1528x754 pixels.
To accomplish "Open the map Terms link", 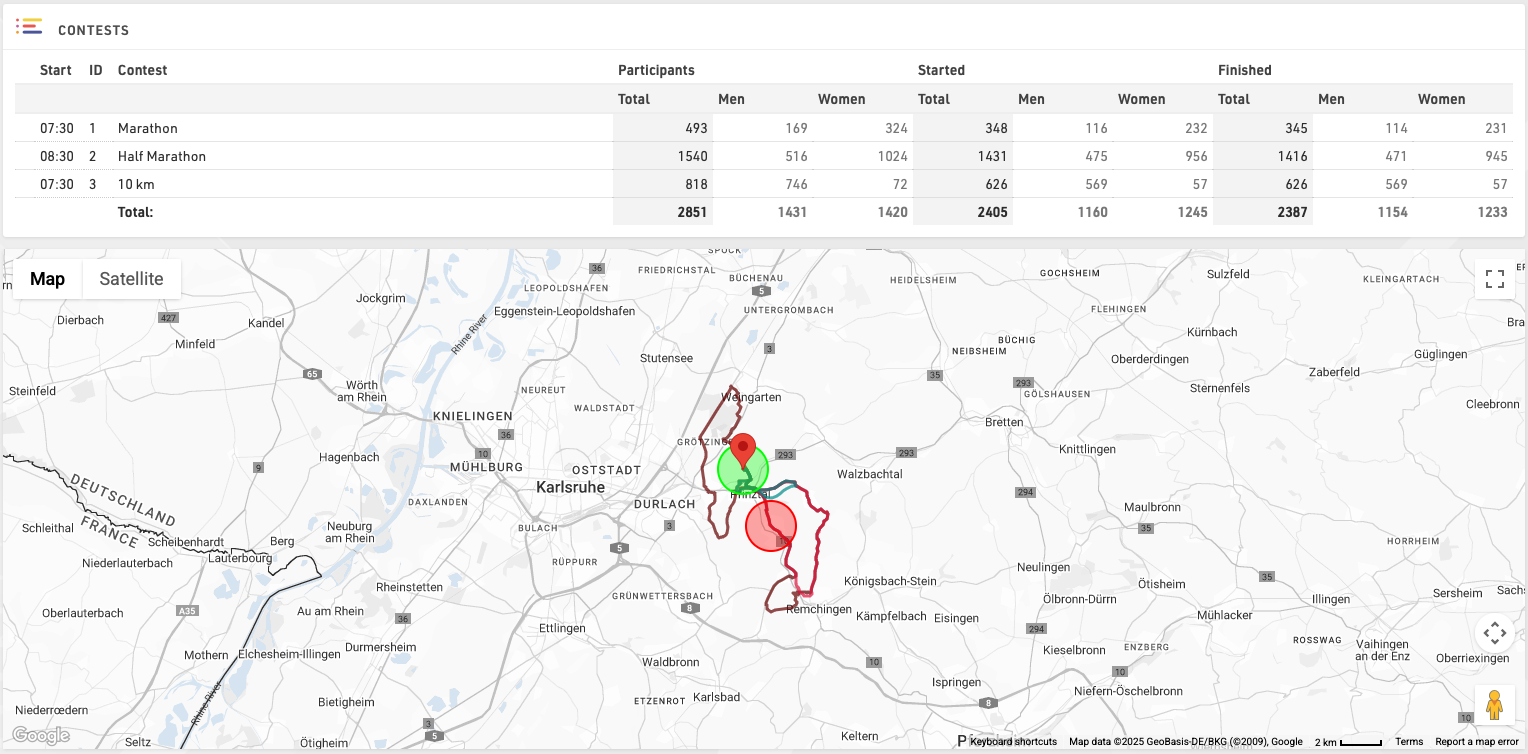I will 1408,742.
